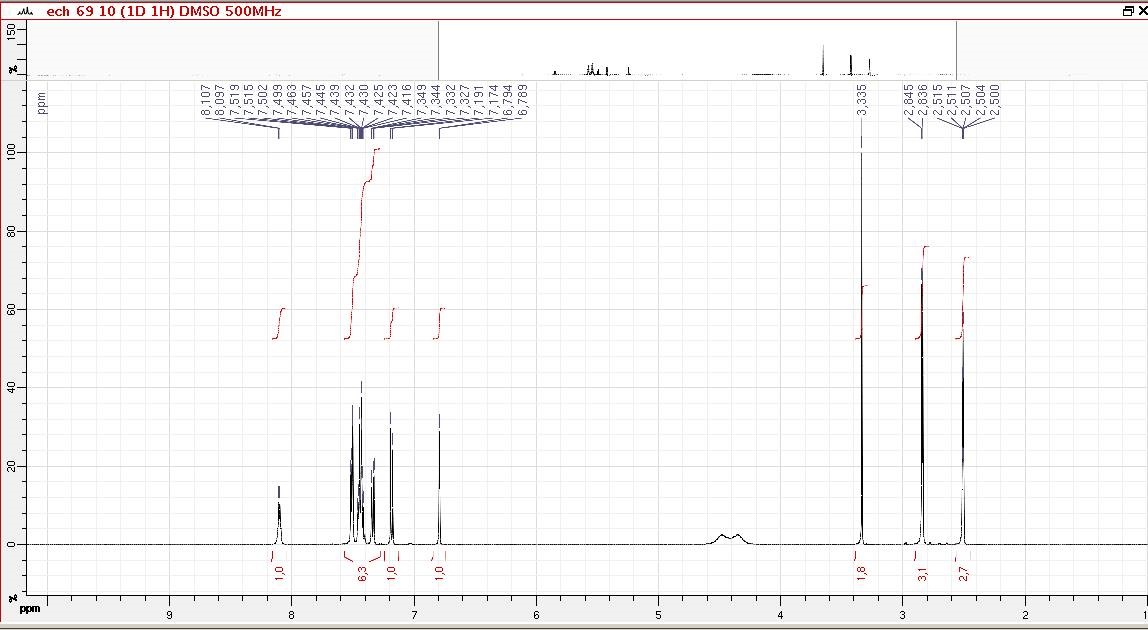Select the 6,789 peak label
1148x630 pixels.
[523, 100]
